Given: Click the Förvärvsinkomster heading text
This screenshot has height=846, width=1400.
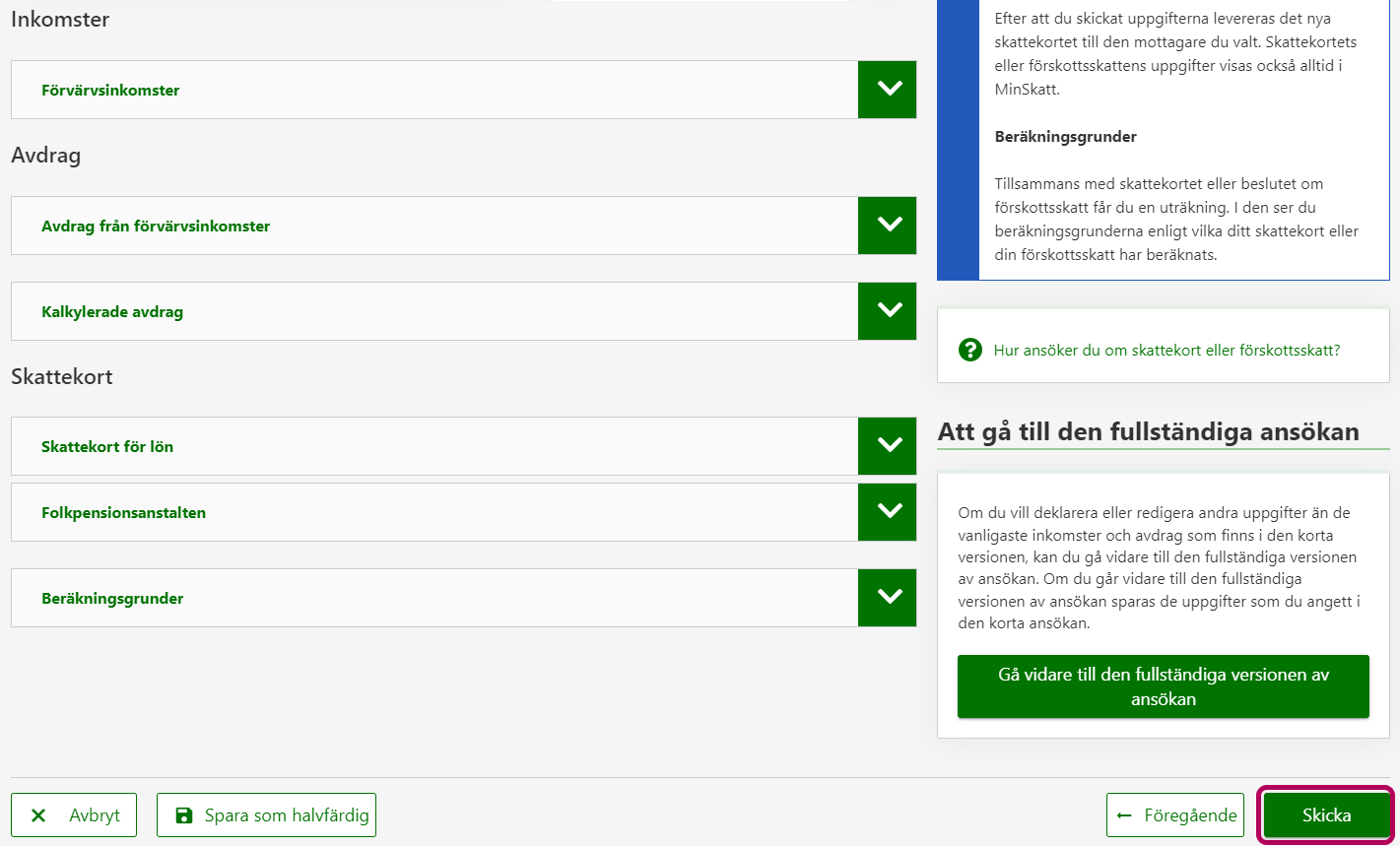Looking at the screenshot, I should [x=110, y=91].
